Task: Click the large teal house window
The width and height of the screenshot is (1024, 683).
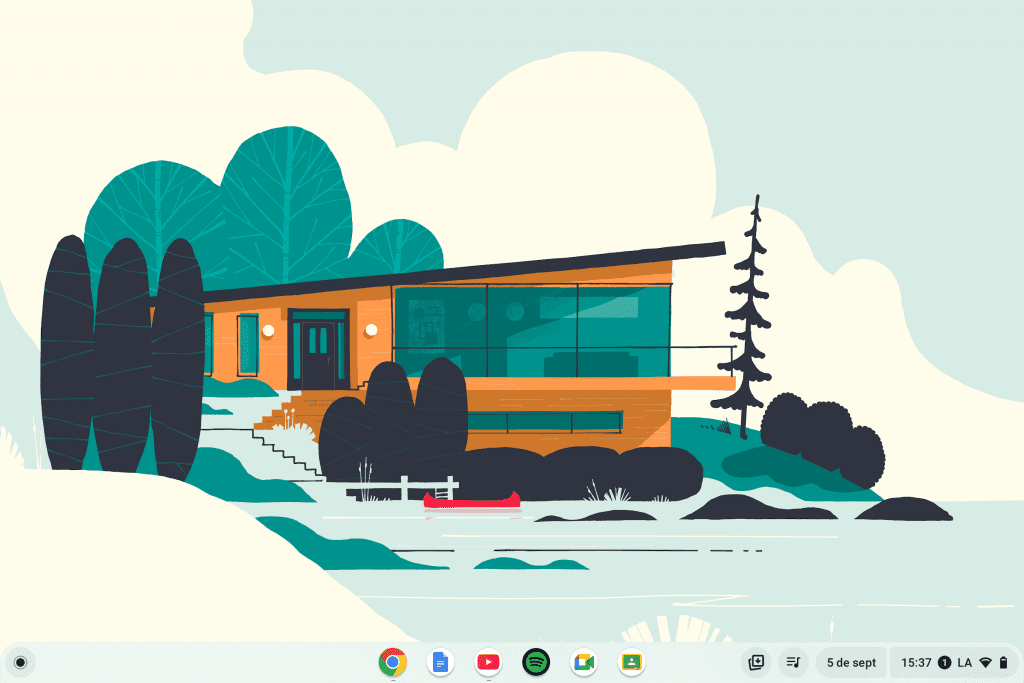Action: [530, 330]
